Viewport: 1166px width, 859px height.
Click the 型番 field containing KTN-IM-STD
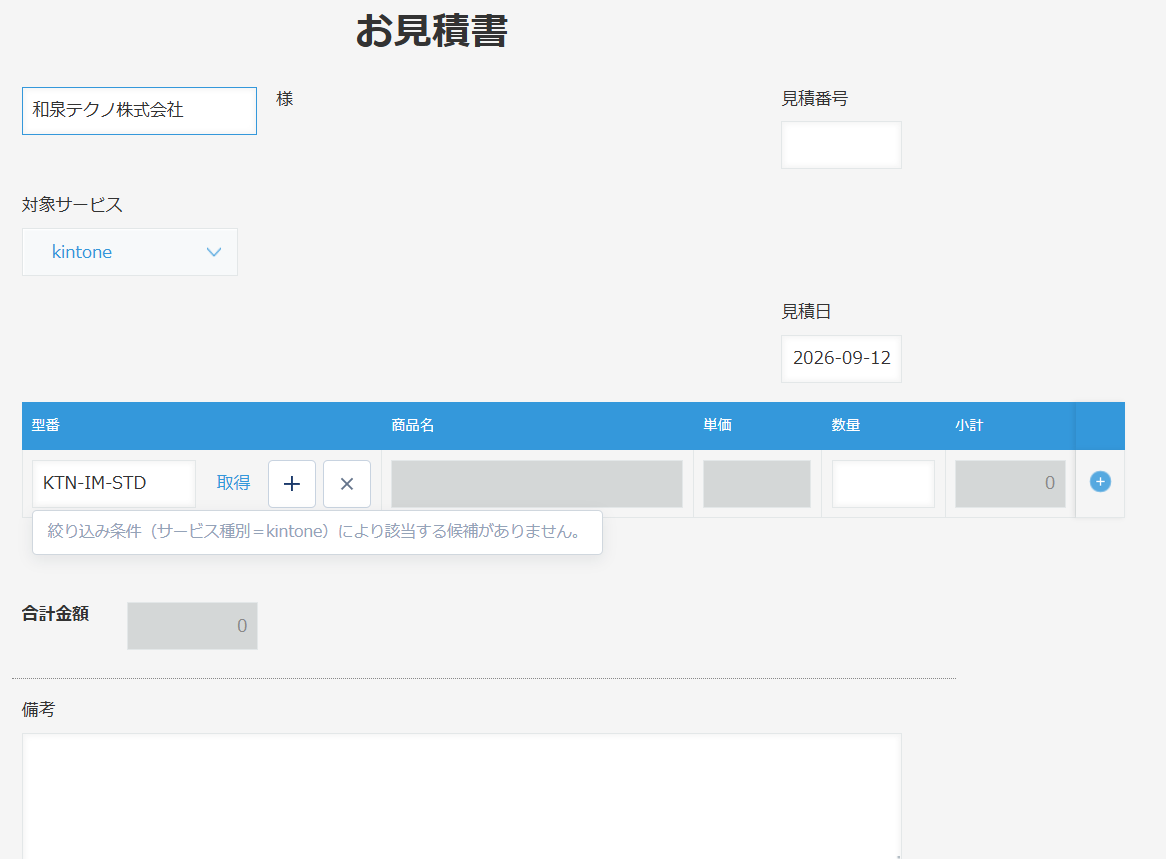114,483
